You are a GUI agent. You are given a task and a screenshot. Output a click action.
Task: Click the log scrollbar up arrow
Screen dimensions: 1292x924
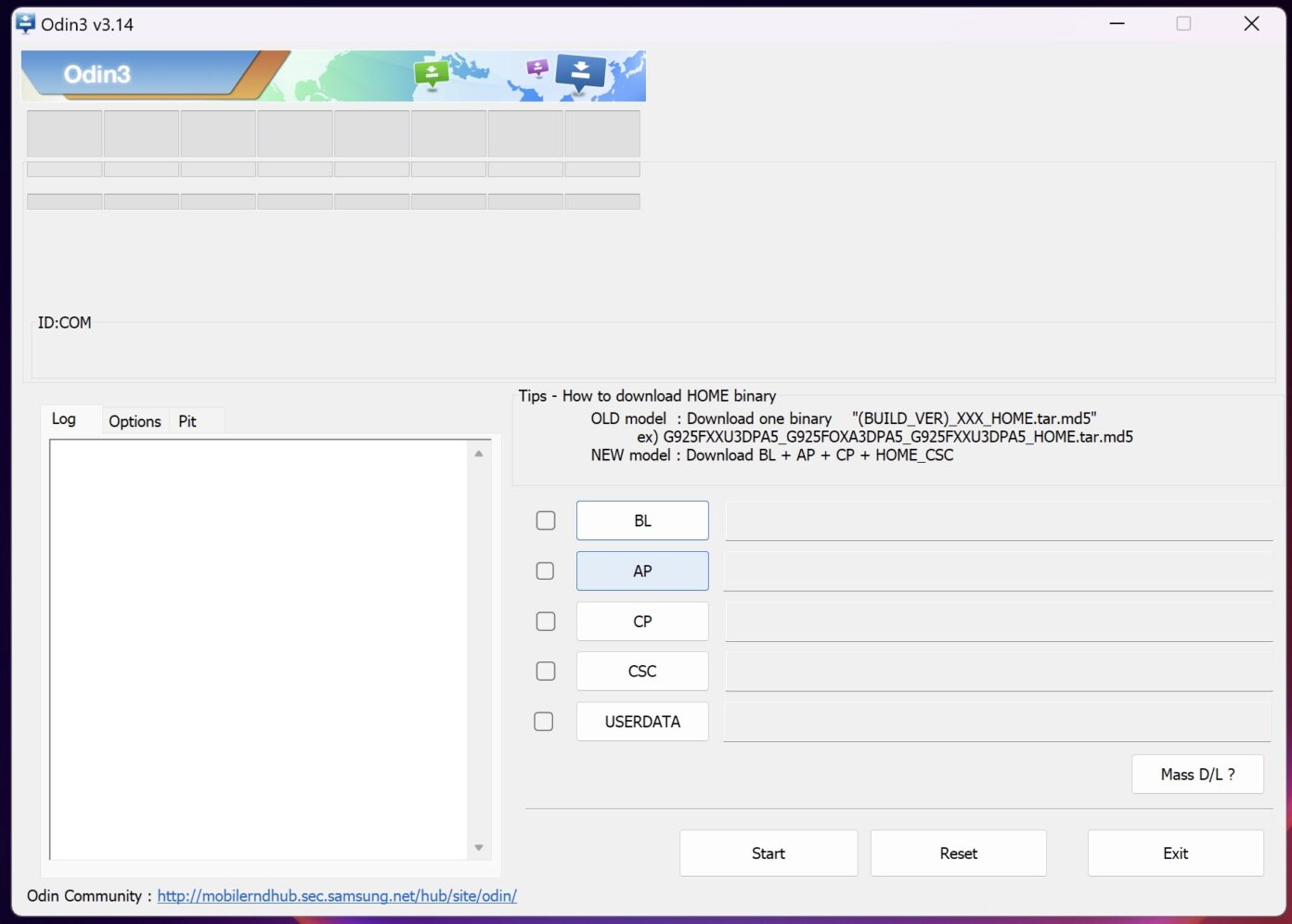pyautogui.click(x=479, y=454)
